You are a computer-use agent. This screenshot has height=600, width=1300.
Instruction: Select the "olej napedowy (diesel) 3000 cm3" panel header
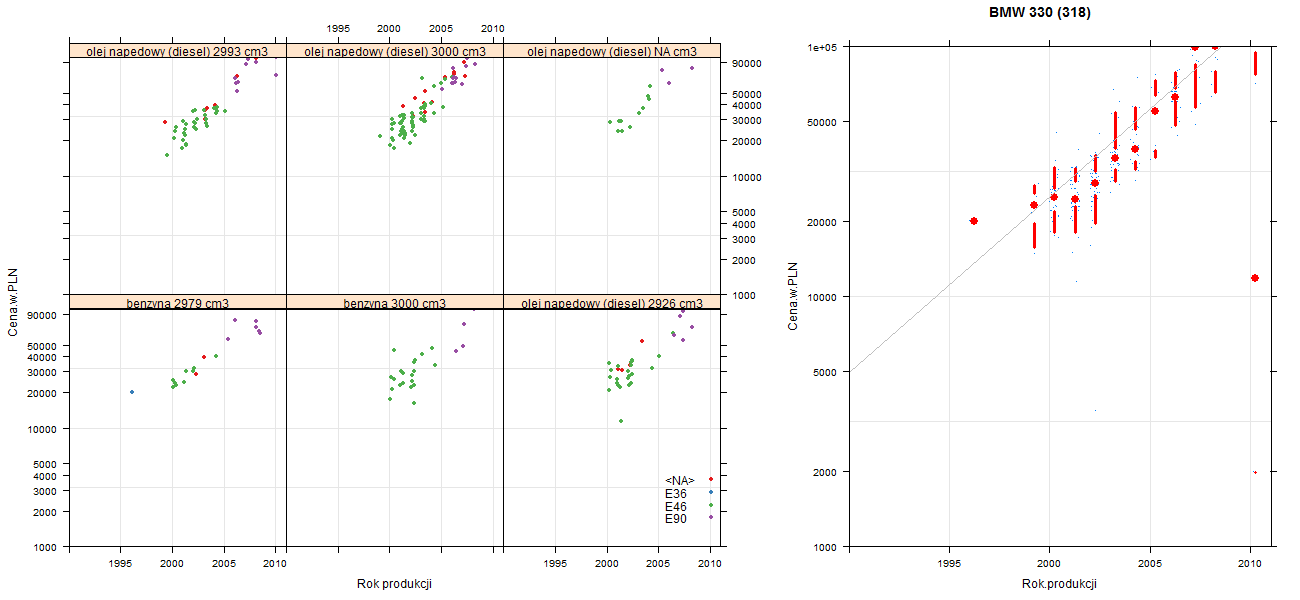395,51
